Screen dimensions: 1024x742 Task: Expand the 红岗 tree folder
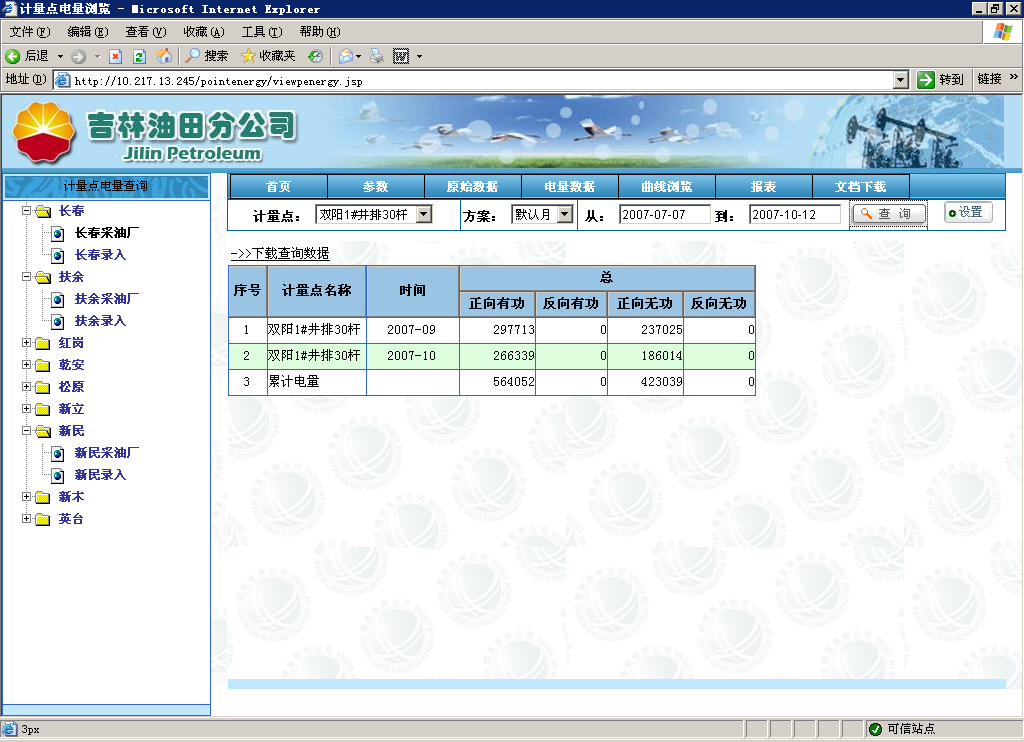tap(26, 343)
